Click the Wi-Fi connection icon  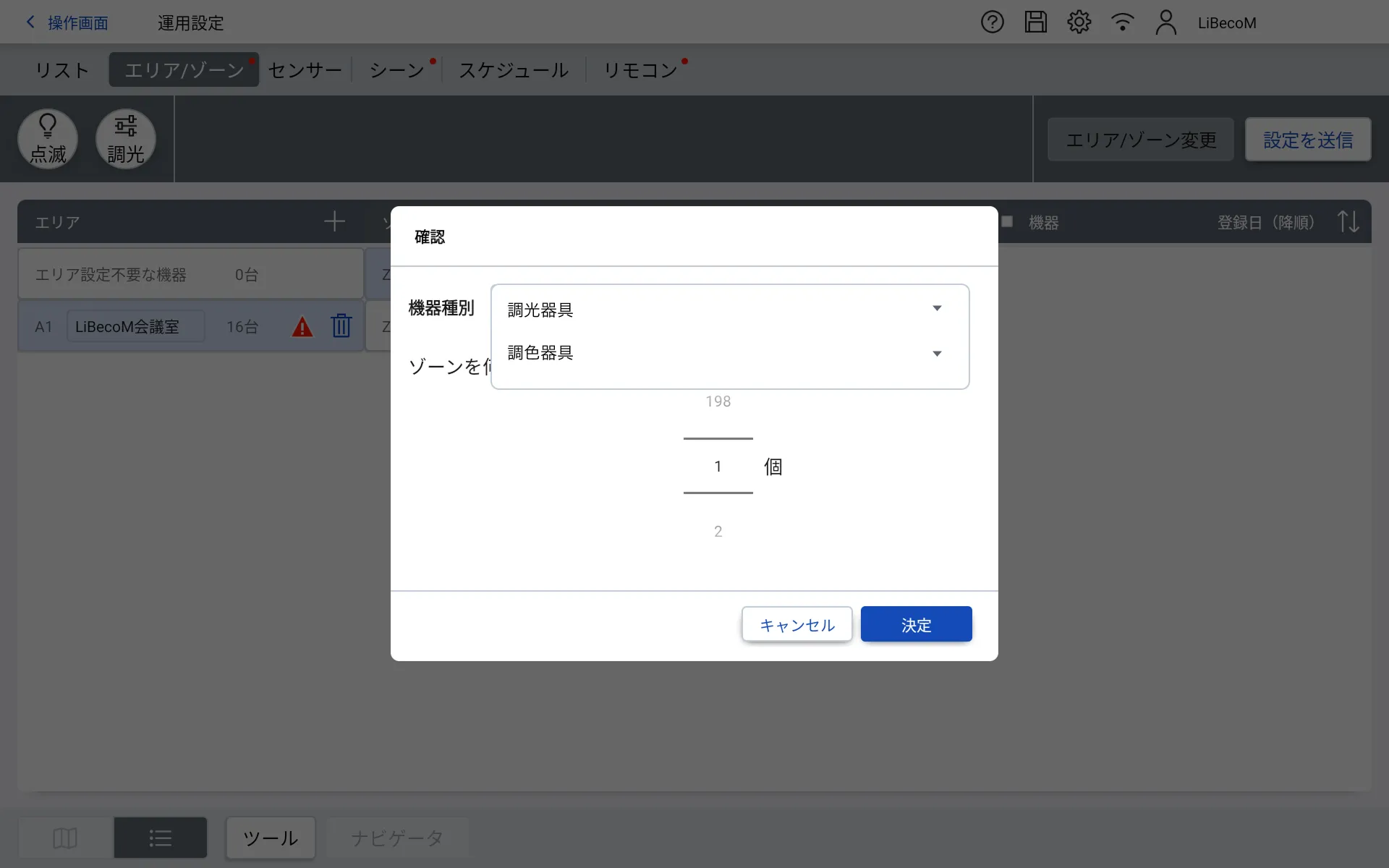point(1122,22)
